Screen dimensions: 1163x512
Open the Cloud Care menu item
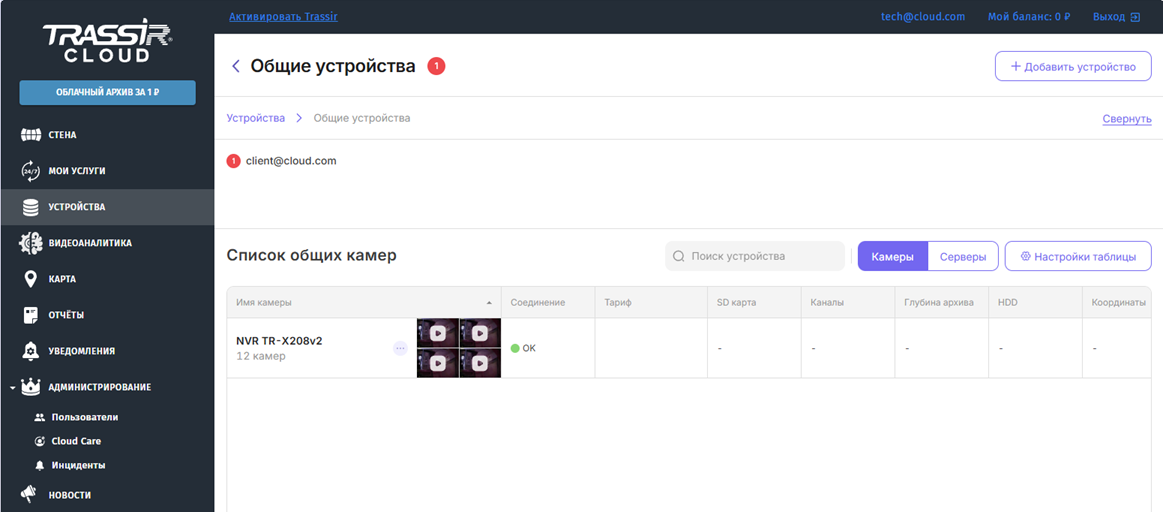pos(76,441)
